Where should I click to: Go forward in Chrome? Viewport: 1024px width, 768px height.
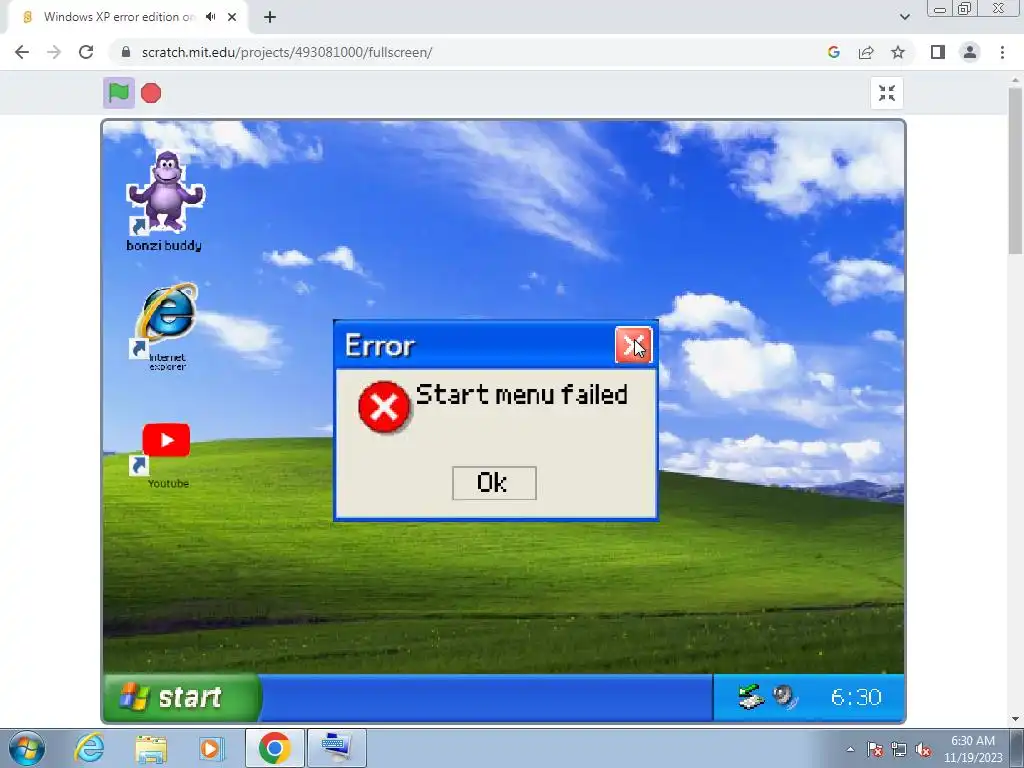pyautogui.click(x=54, y=52)
